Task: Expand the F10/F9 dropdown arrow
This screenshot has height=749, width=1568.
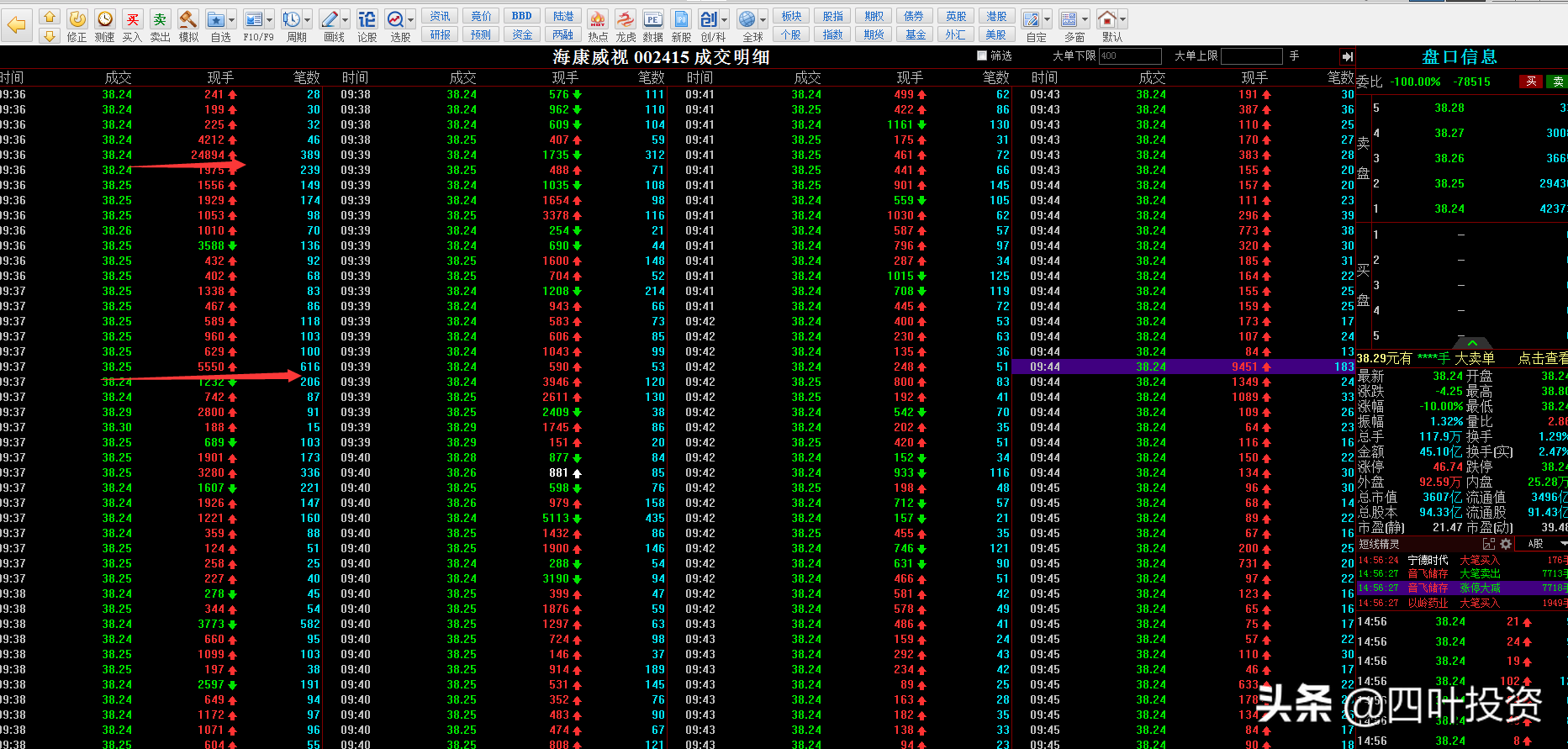Action: click(x=270, y=19)
